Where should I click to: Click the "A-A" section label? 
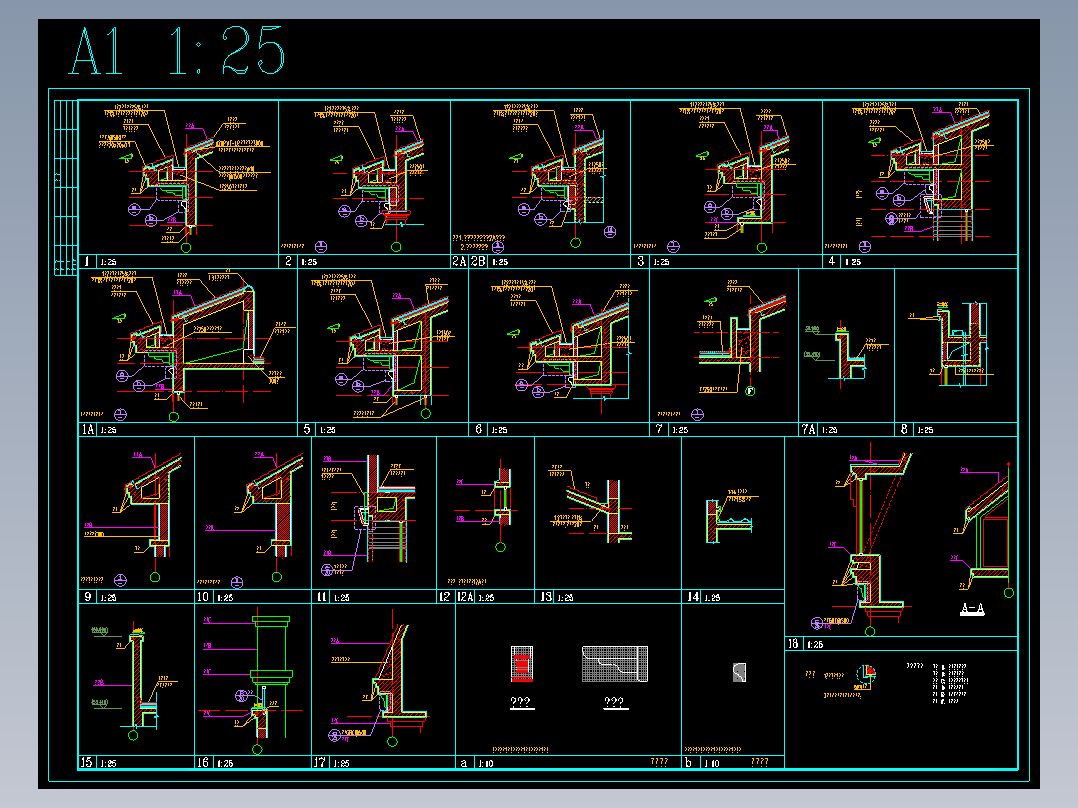click(x=972, y=609)
